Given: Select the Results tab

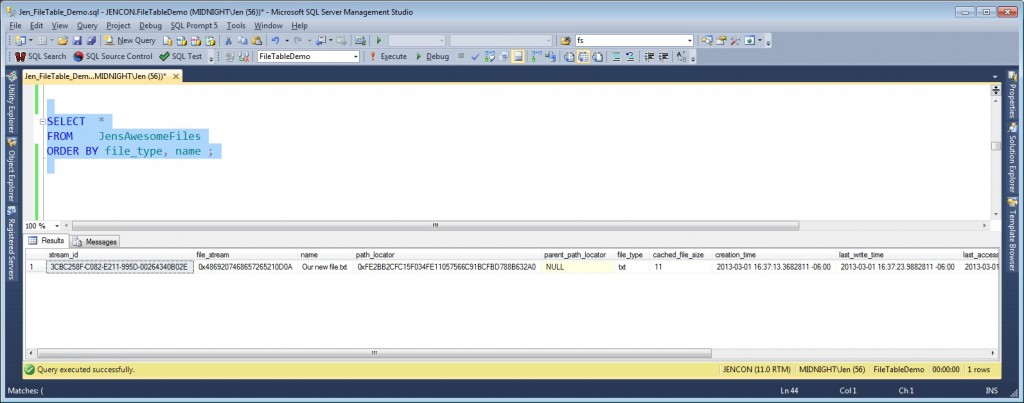Looking at the screenshot, I should pyautogui.click(x=46, y=241).
